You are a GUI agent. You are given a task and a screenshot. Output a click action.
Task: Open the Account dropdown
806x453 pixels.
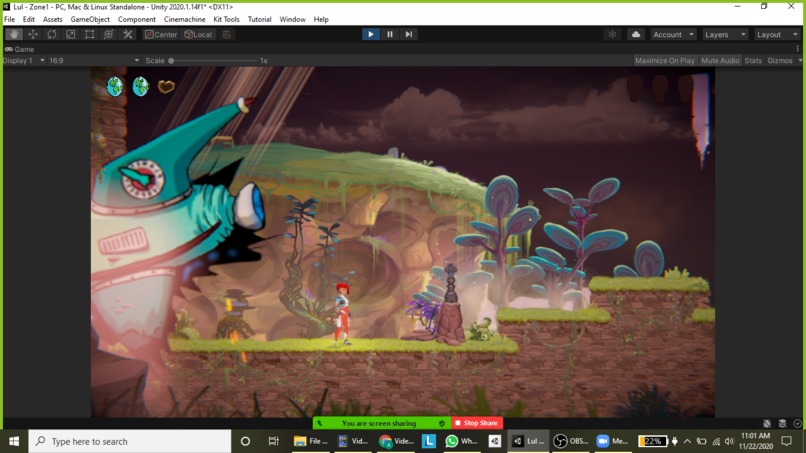pyautogui.click(x=673, y=34)
